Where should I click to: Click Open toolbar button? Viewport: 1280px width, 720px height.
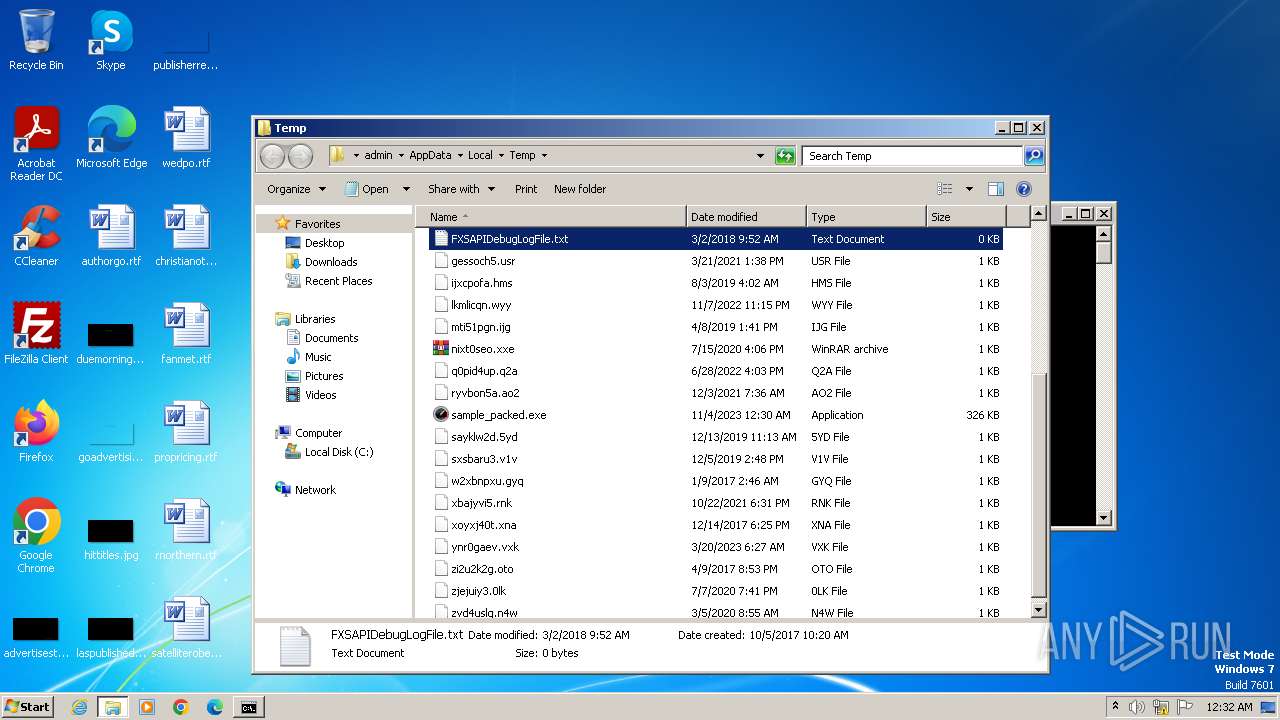[367, 189]
